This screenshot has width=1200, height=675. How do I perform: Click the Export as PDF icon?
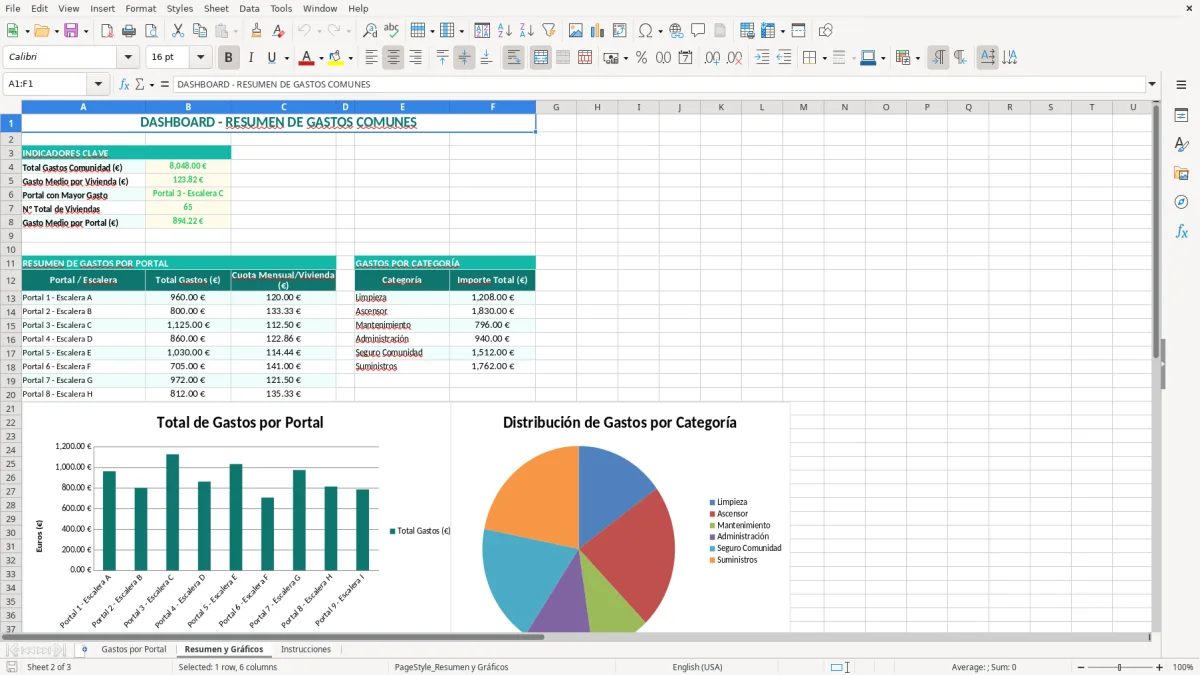pos(106,31)
